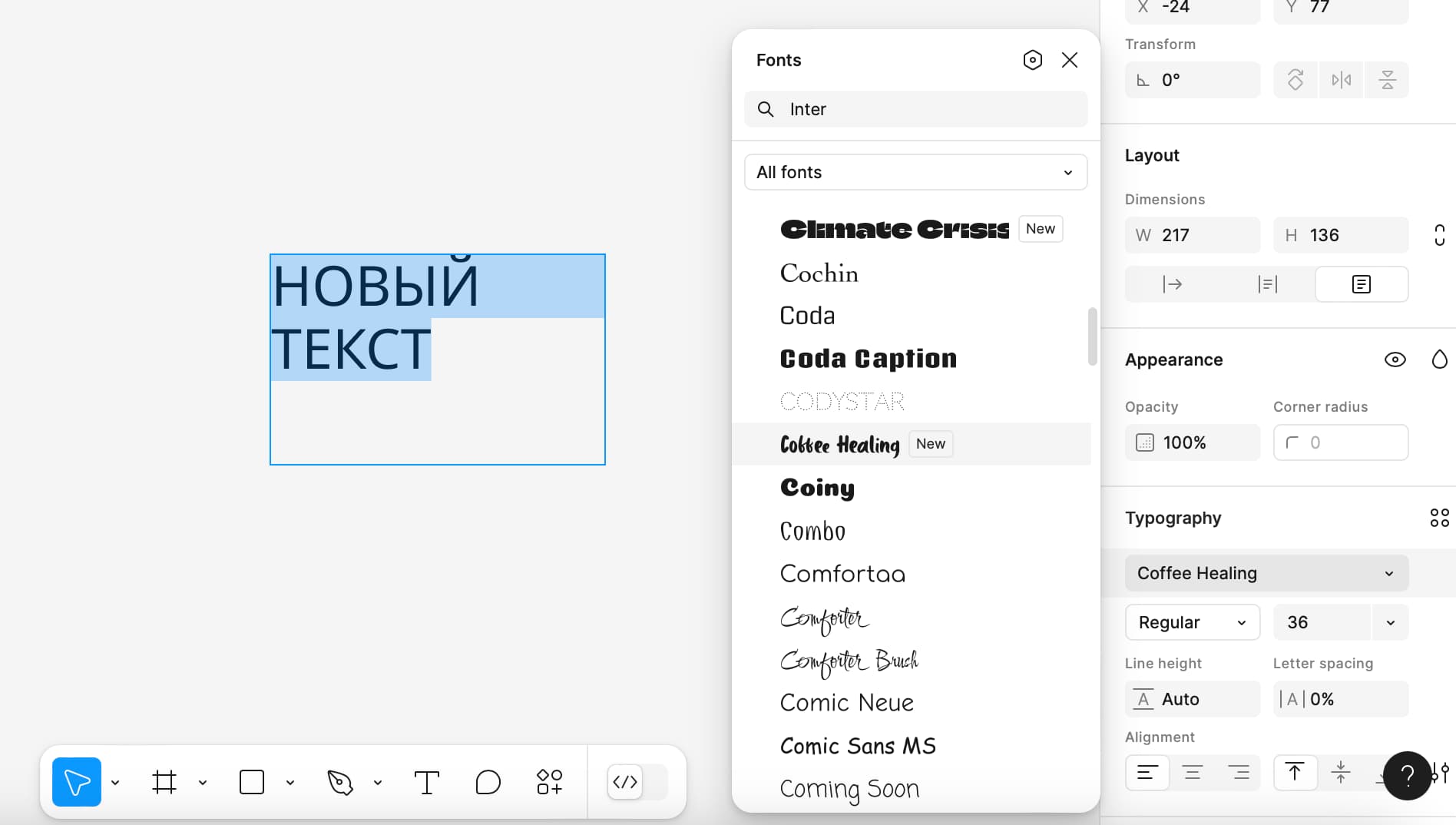Flip horizontal icon
1456x825 pixels.
coord(1342,80)
